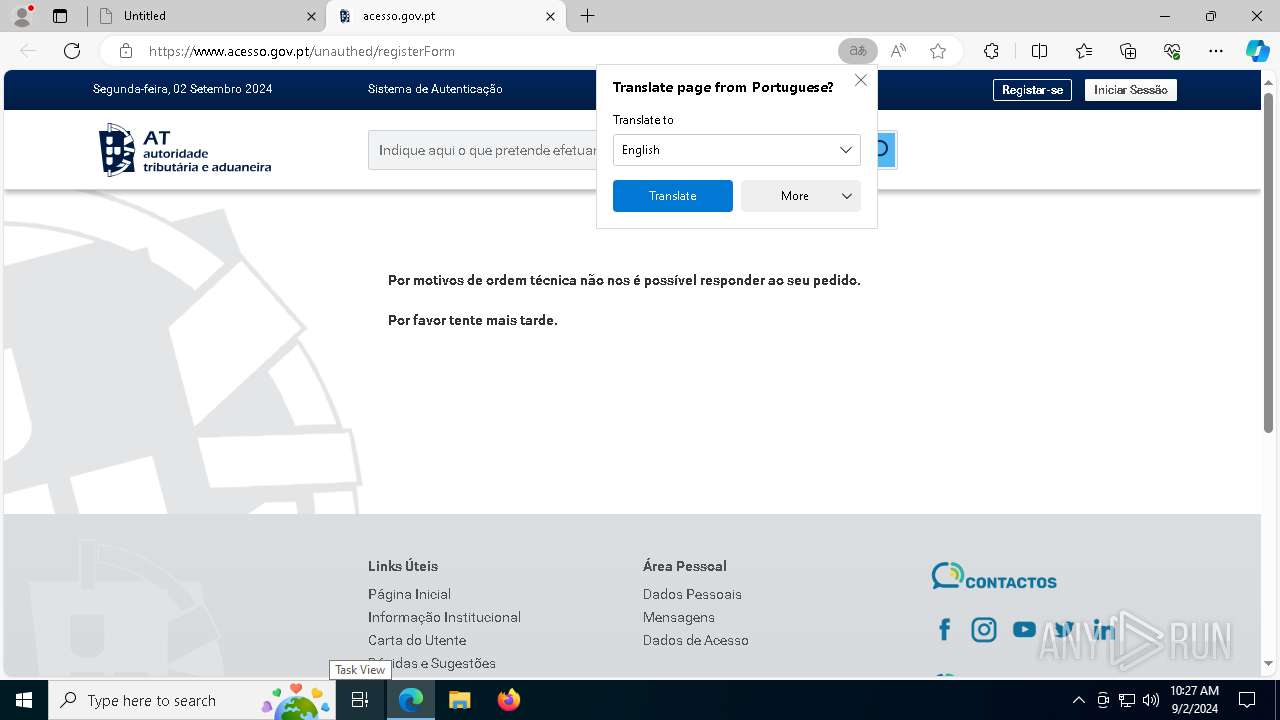The image size is (1280, 720).
Task: Click the Edge taskbar icon
Action: point(411,700)
